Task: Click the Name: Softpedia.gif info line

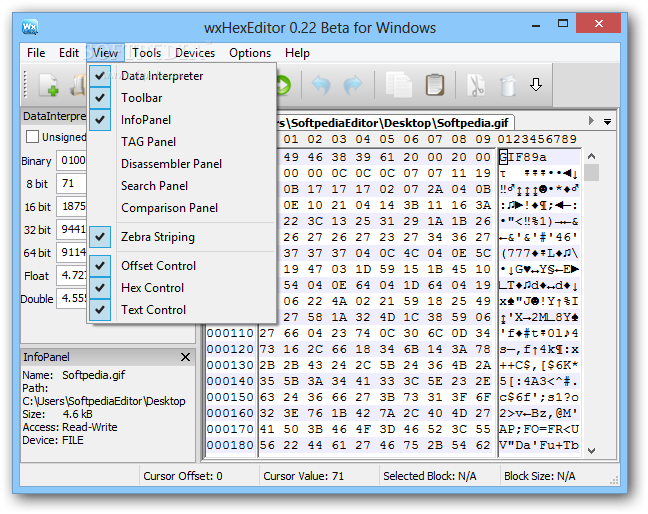Action: (x=74, y=375)
